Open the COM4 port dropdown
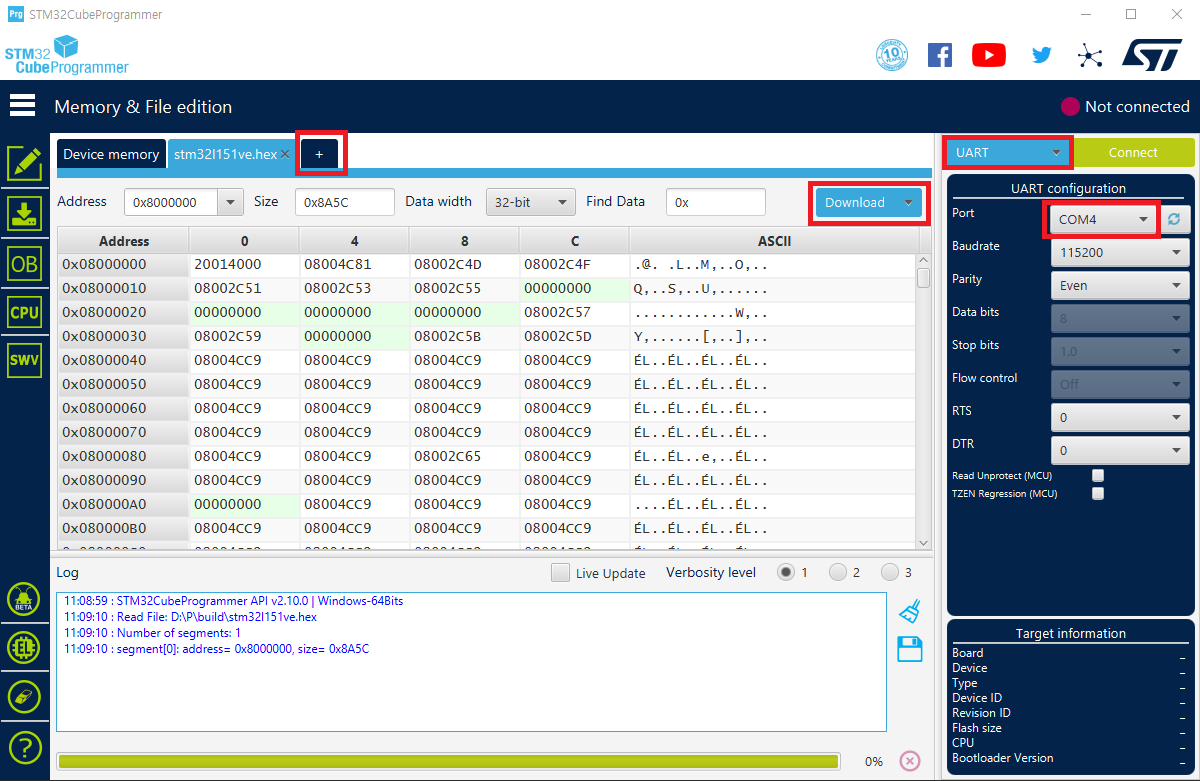Viewport: 1200px width, 781px height. click(1104, 219)
